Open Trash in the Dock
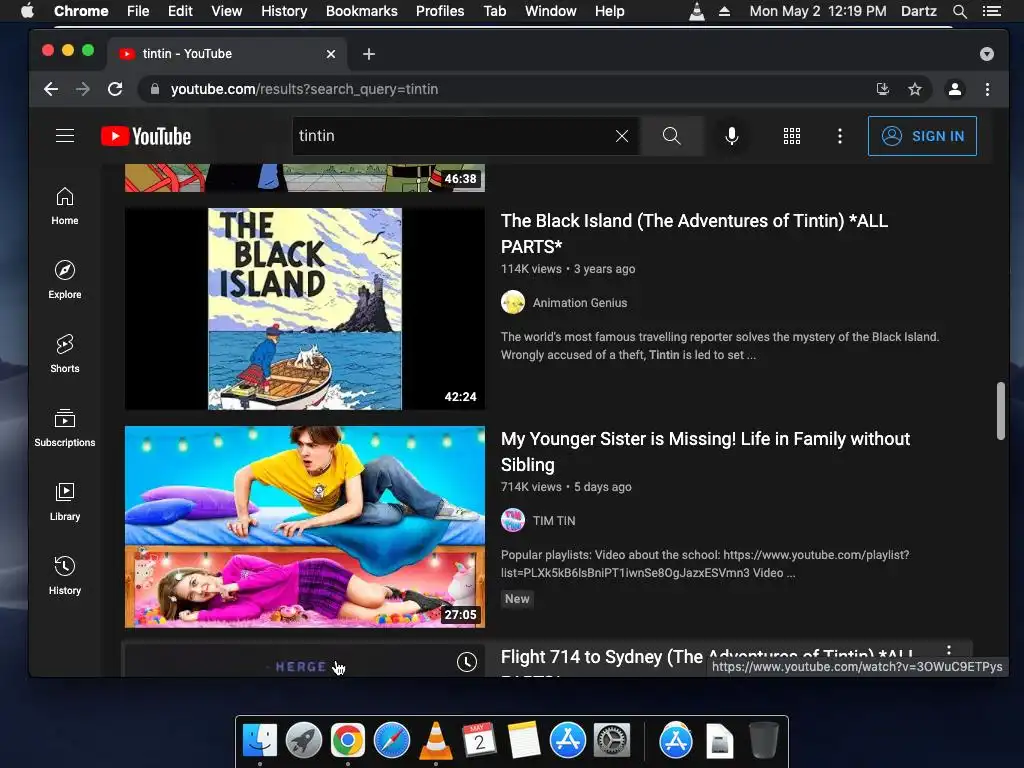The width and height of the screenshot is (1024, 768). pyautogui.click(x=763, y=740)
